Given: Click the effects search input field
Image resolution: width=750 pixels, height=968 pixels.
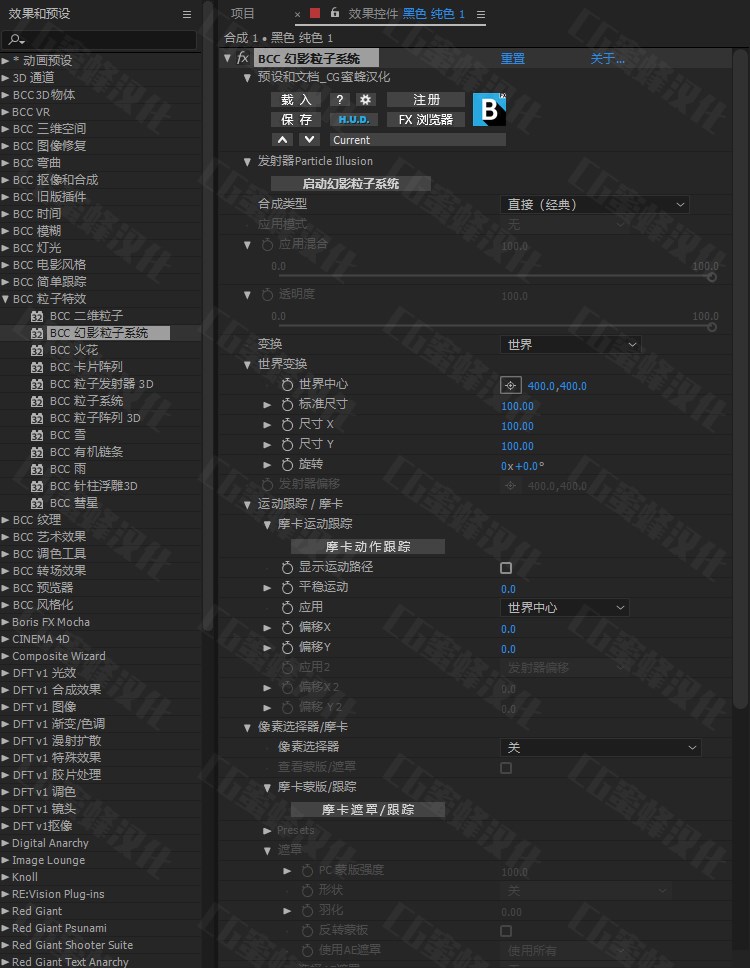Looking at the screenshot, I should click(x=99, y=40).
